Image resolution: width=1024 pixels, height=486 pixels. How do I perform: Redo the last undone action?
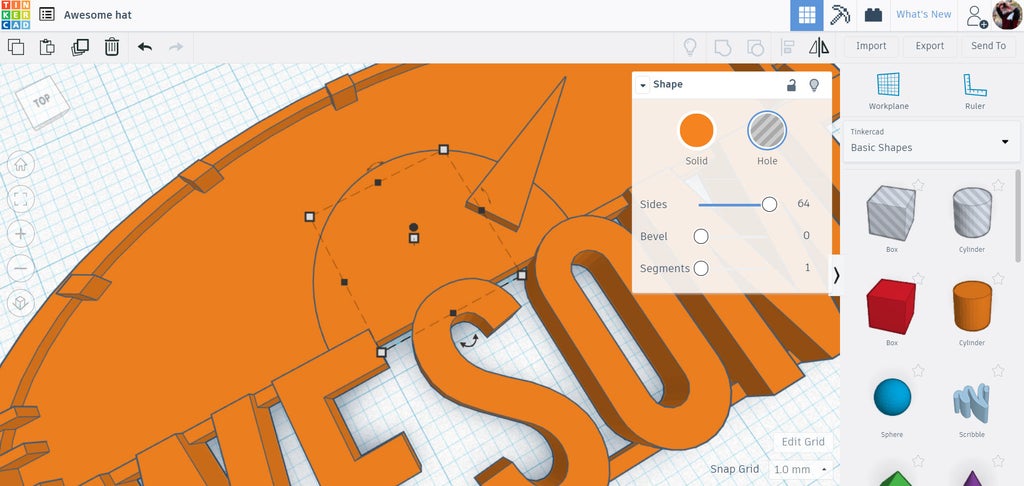pyautogui.click(x=176, y=47)
